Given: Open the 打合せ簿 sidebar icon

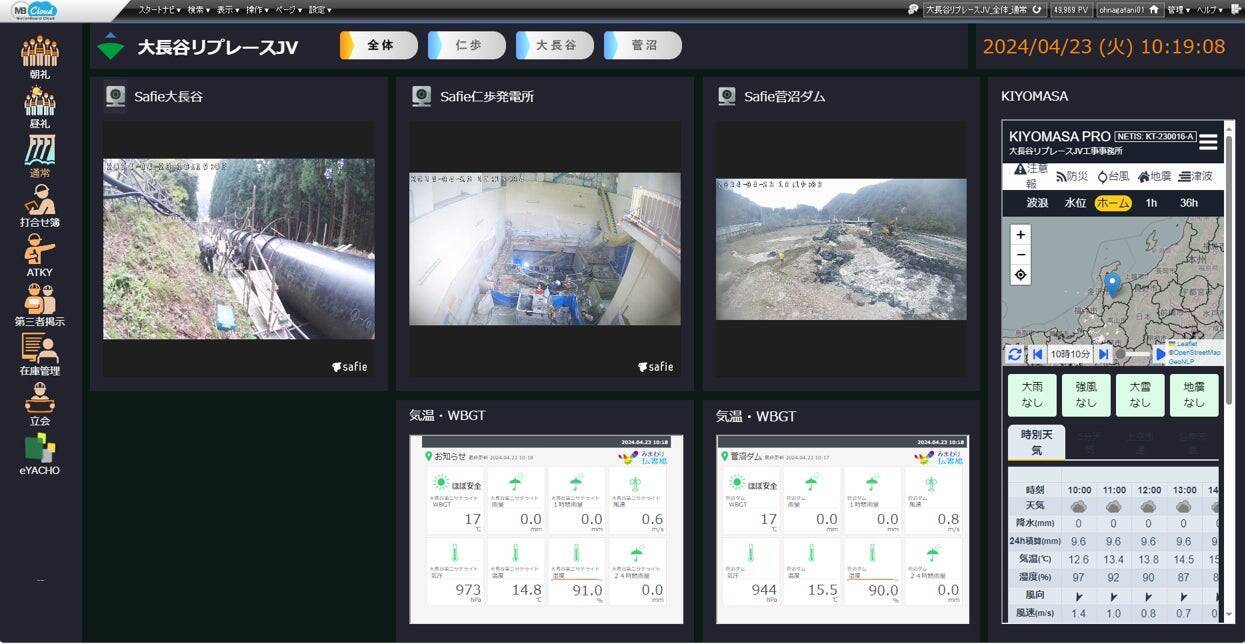Looking at the screenshot, I should 40,210.
